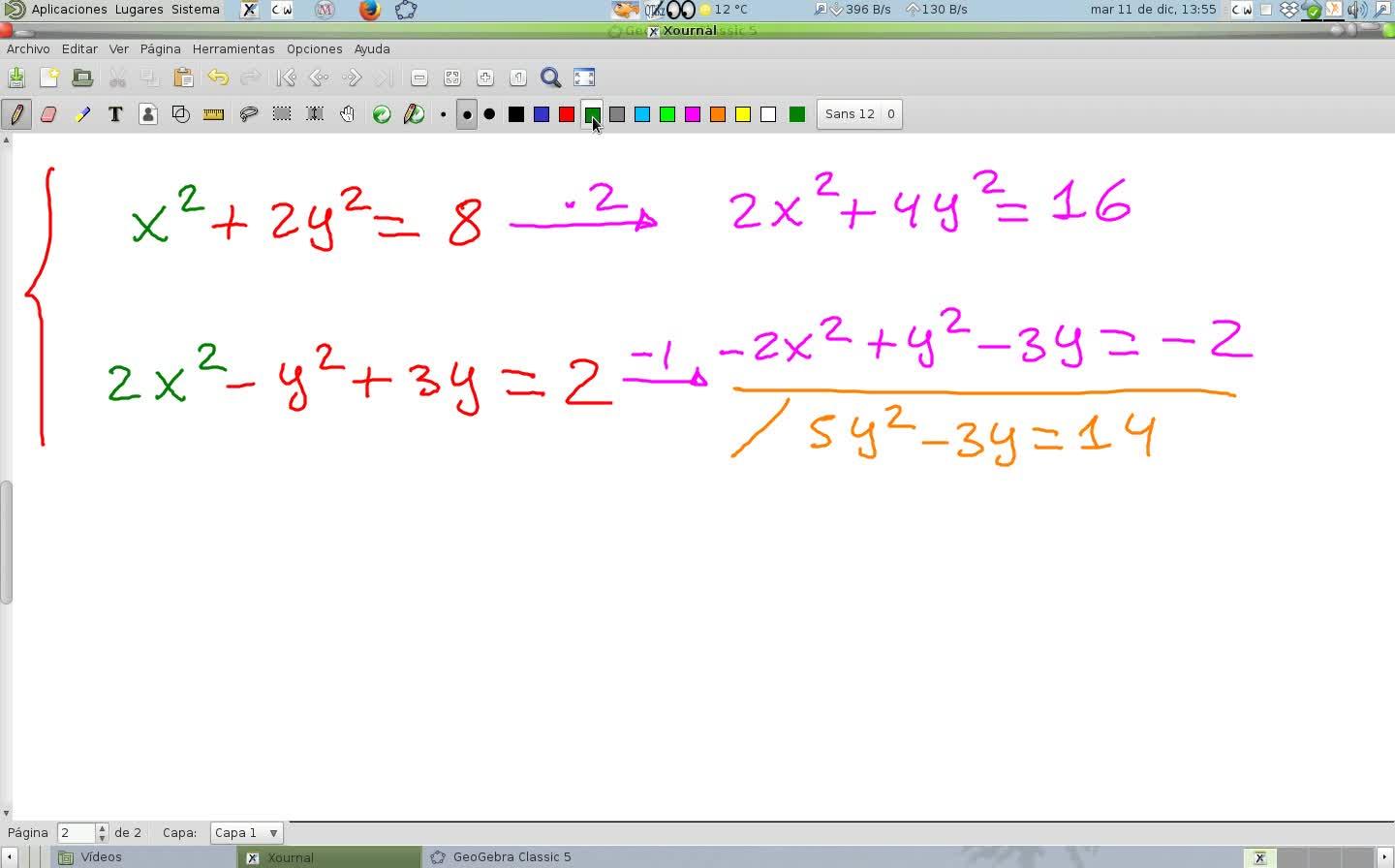The image size is (1395, 868).
Task: Pick the gray pen color
Action: (x=617, y=114)
